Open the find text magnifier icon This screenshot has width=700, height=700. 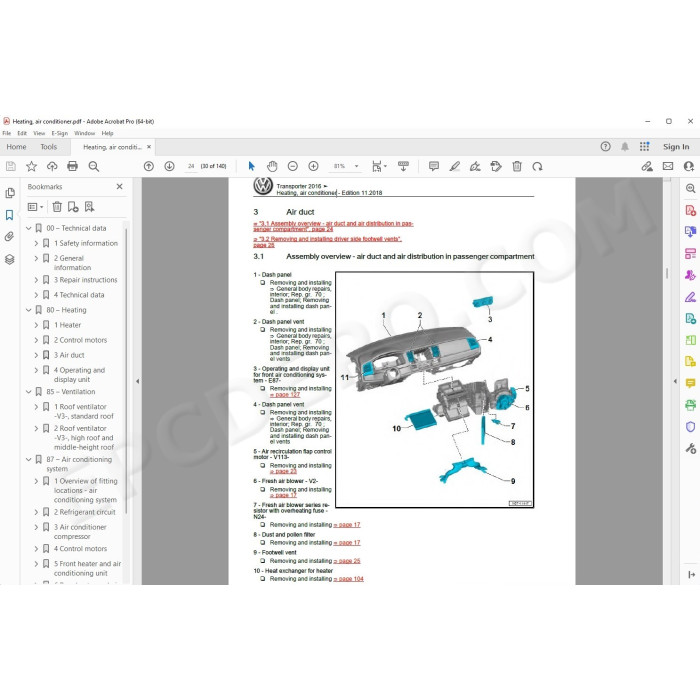coord(94,167)
